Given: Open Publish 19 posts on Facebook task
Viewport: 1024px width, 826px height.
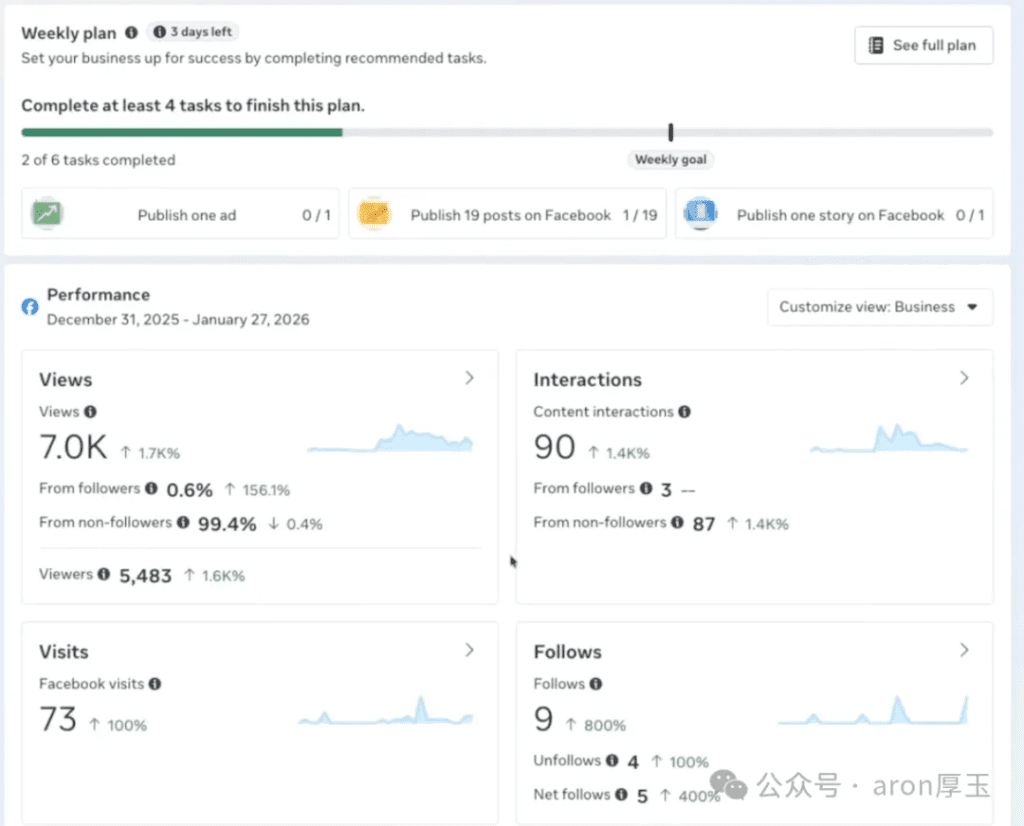Looking at the screenshot, I should pos(508,214).
